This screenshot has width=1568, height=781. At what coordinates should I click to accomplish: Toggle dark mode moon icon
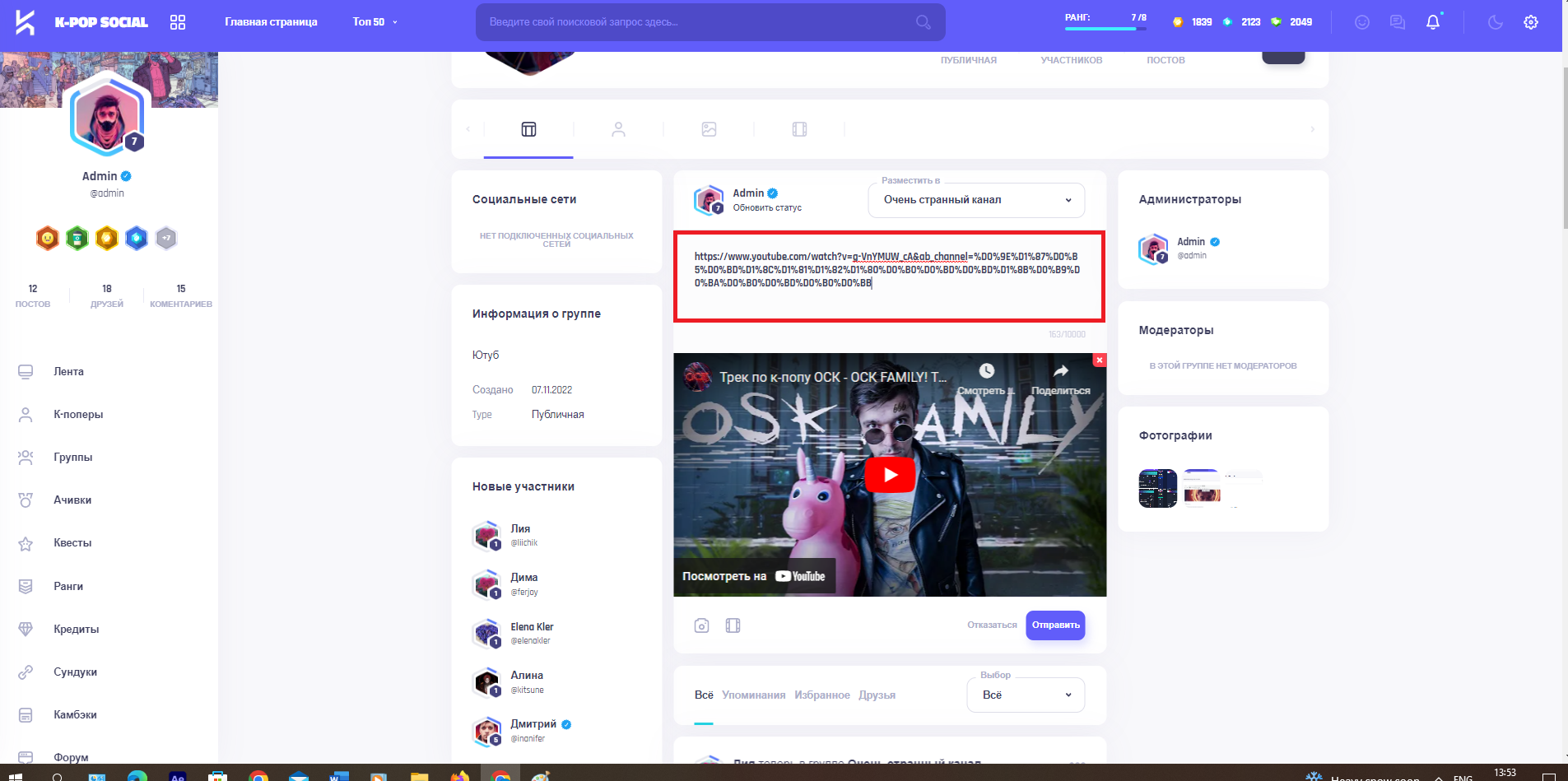coord(1495,22)
